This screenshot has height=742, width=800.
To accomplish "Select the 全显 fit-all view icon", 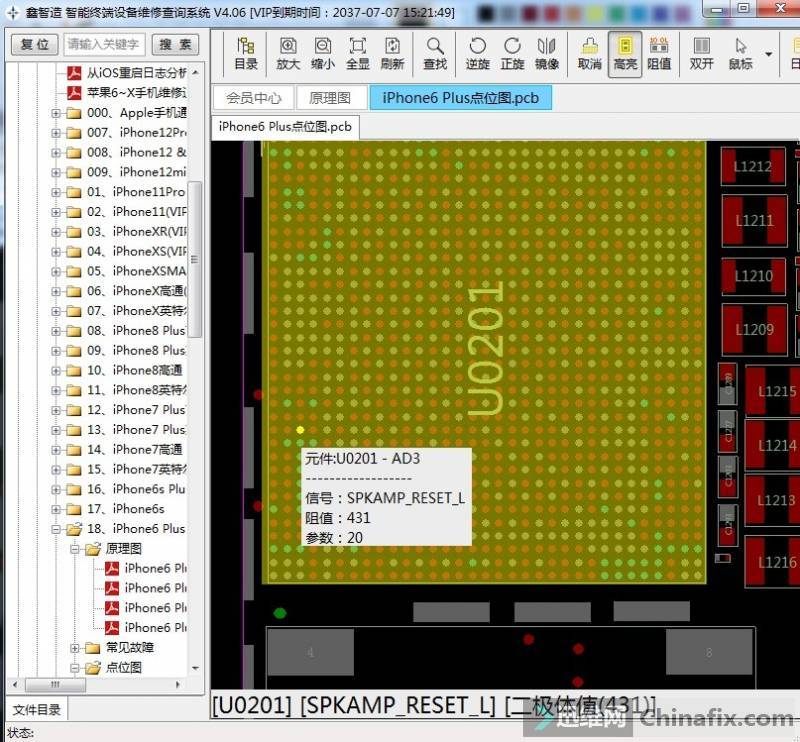I will tap(358, 53).
